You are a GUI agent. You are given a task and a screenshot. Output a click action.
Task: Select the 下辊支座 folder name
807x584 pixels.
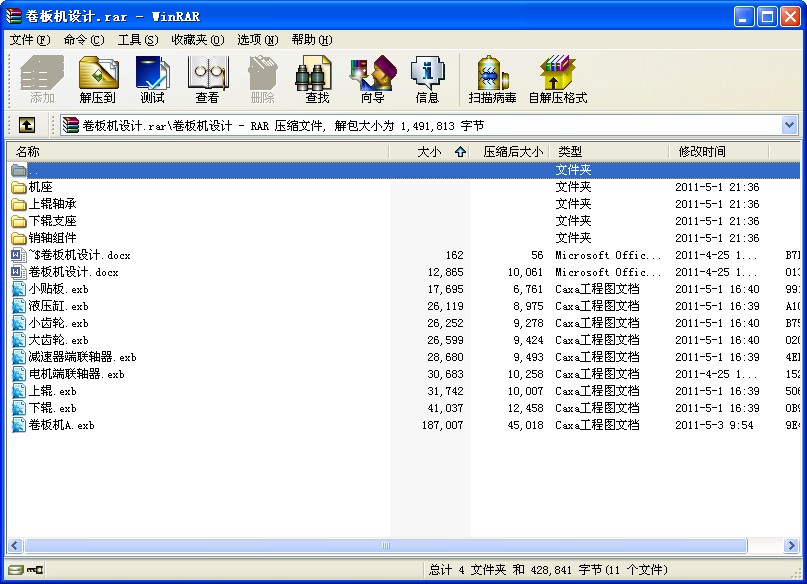(52, 221)
